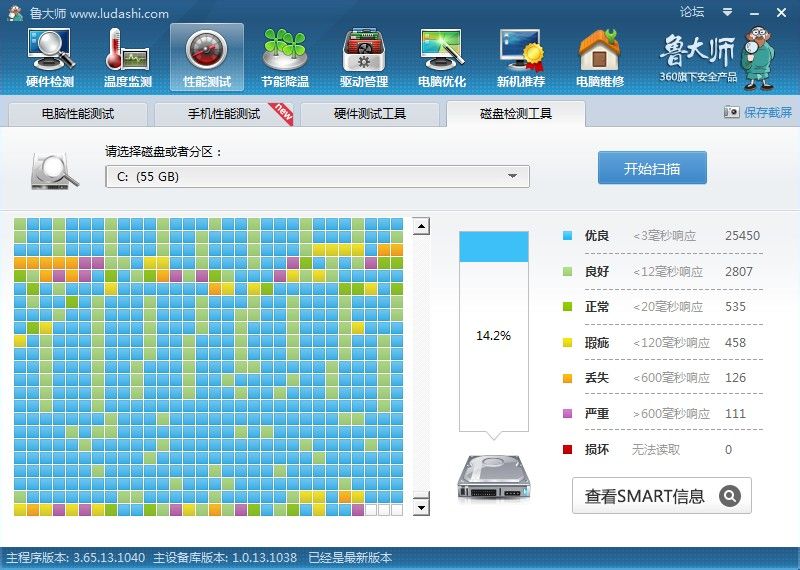800x570 pixels.
Task: Click the dark green 正常 legend swatch
Action: (567, 307)
